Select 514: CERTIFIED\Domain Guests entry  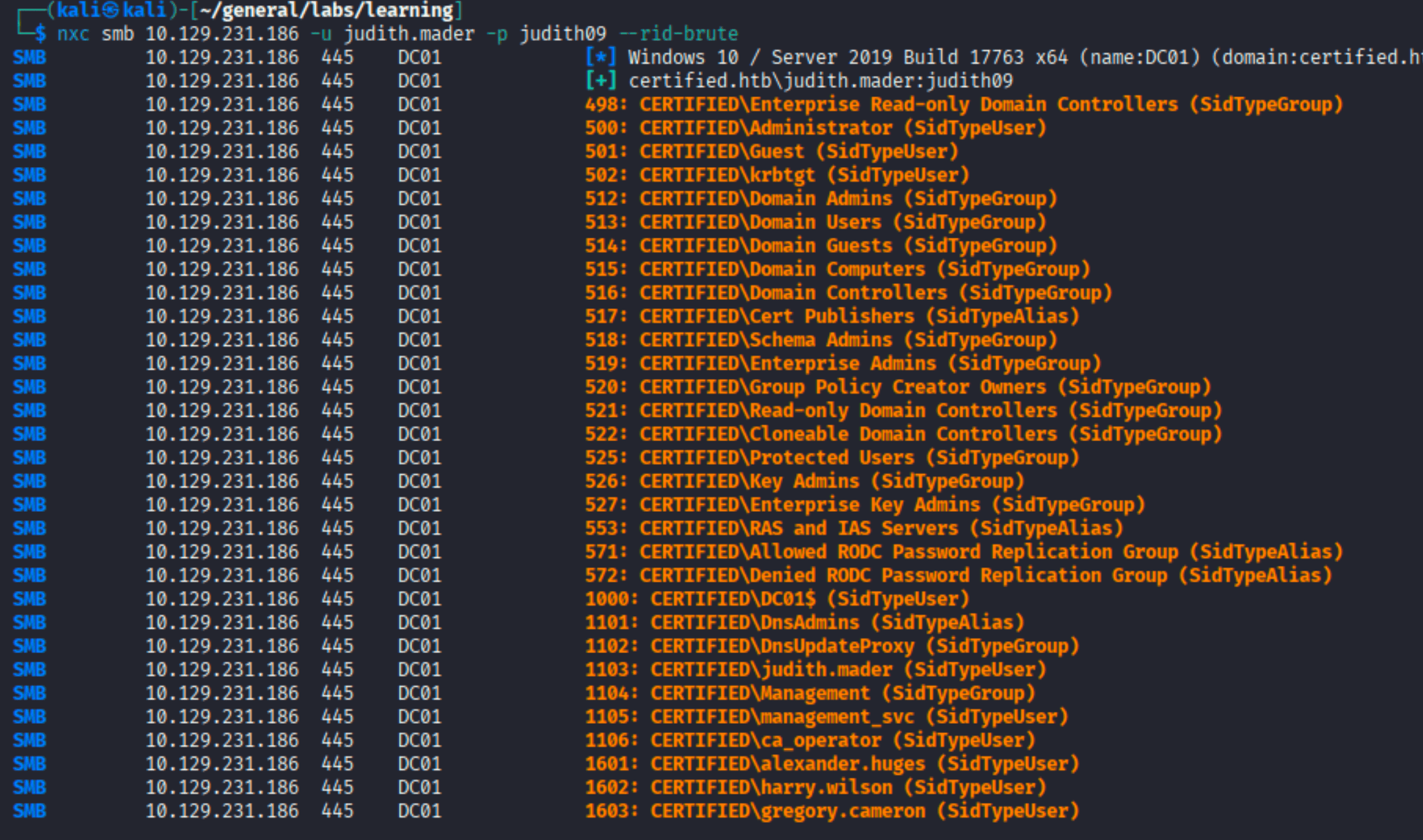click(821, 246)
